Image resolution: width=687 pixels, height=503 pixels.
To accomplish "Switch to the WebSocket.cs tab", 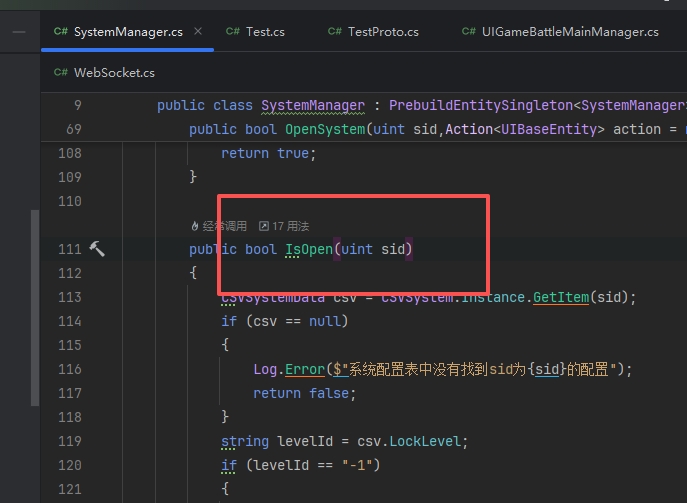I will (103, 73).
